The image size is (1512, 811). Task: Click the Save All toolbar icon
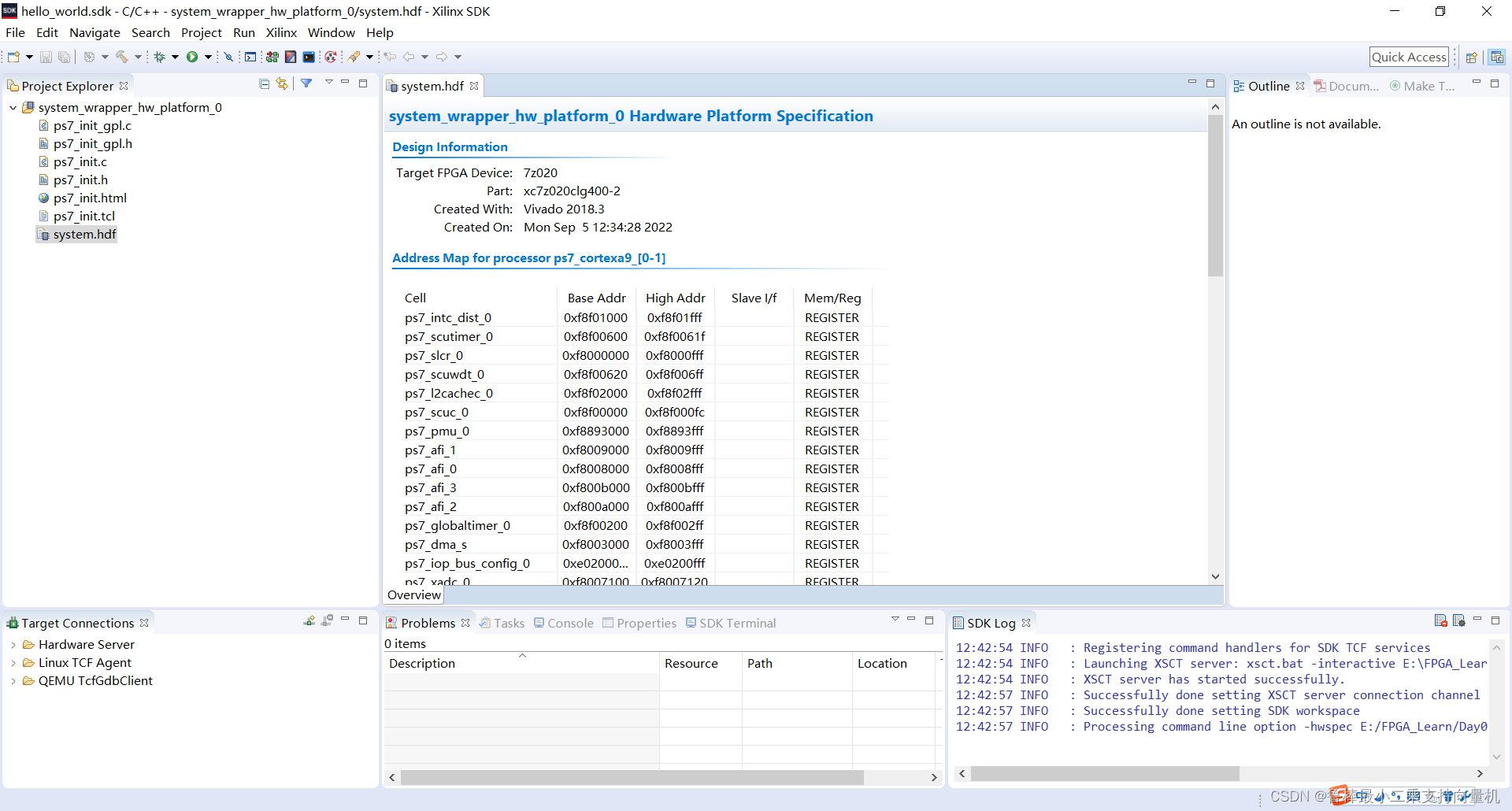(x=64, y=57)
